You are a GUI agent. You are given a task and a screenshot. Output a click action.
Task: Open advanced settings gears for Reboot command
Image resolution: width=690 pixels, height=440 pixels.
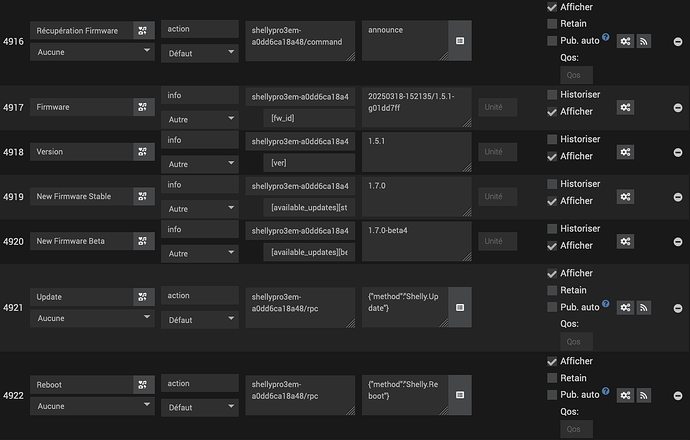click(625, 395)
